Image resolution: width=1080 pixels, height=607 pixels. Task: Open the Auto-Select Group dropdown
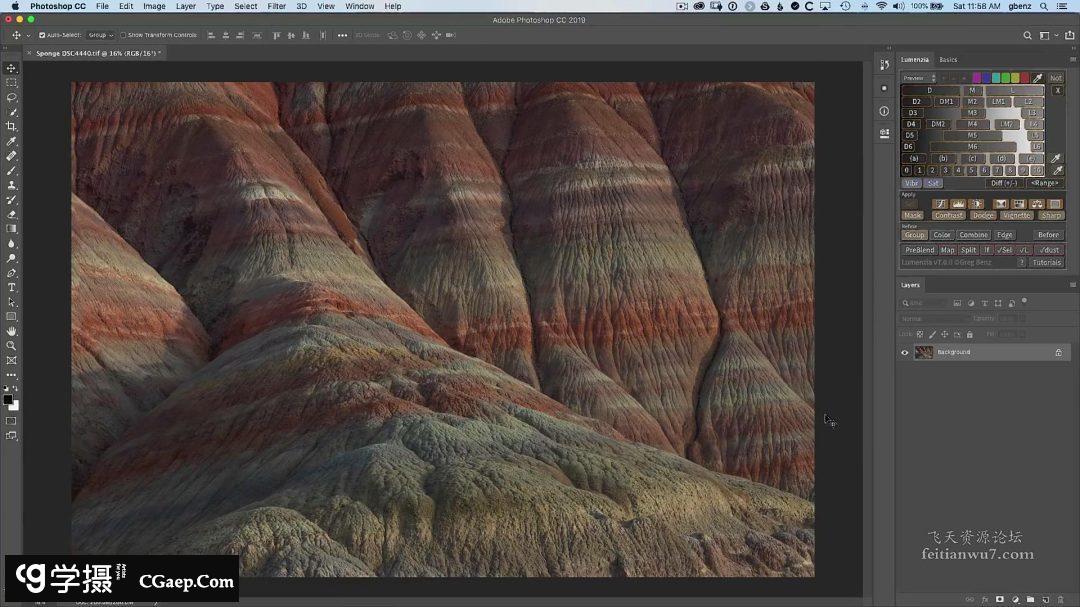tap(100, 35)
